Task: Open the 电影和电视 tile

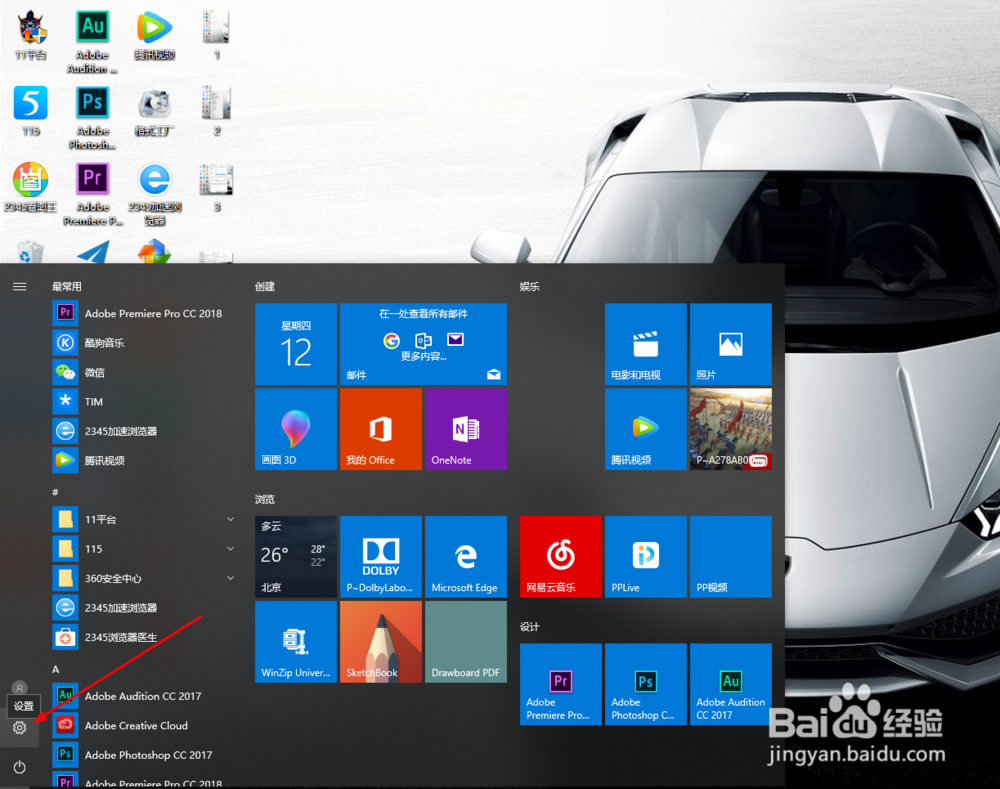Action: point(645,344)
